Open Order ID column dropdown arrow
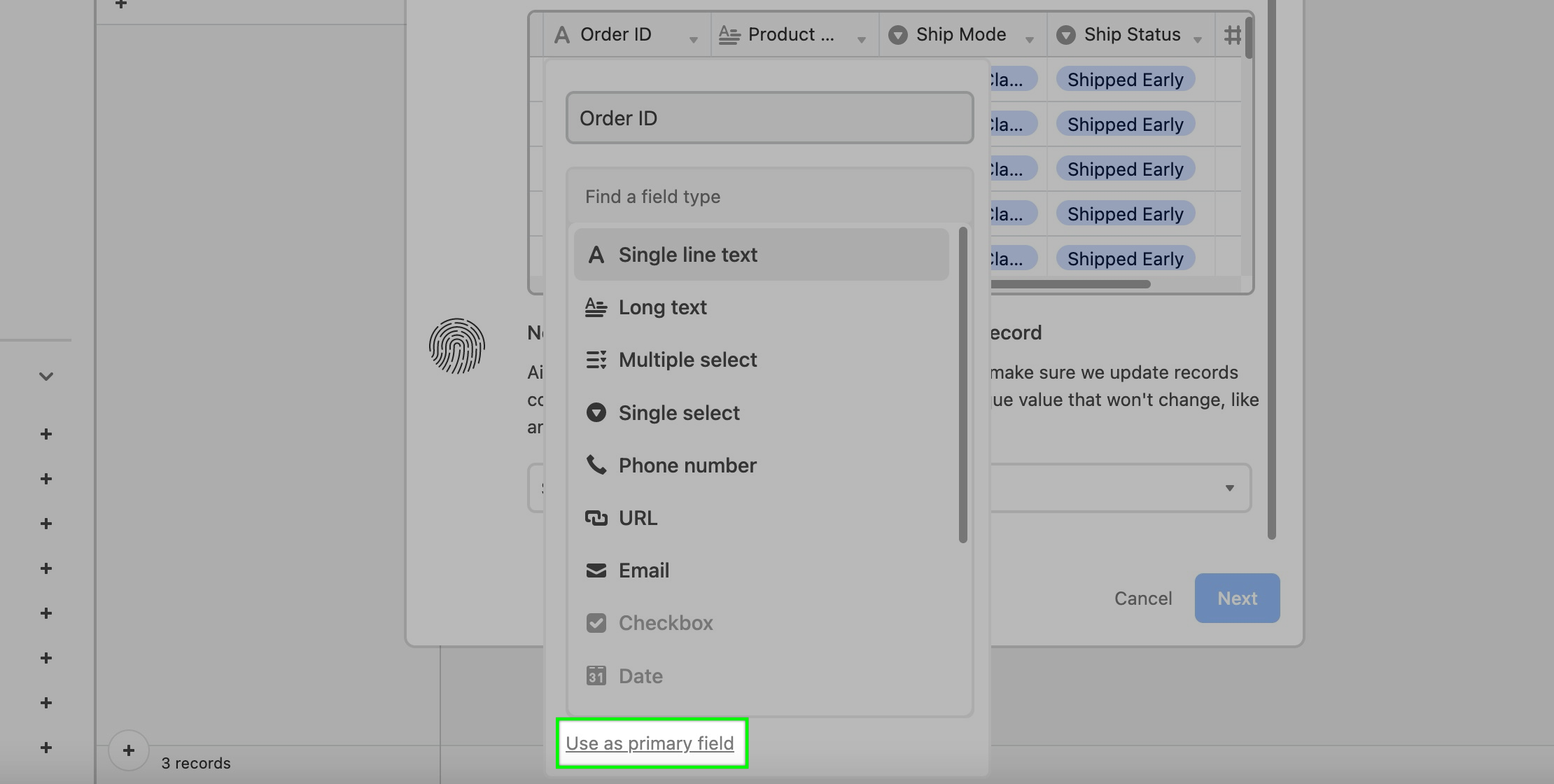 point(693,40)
